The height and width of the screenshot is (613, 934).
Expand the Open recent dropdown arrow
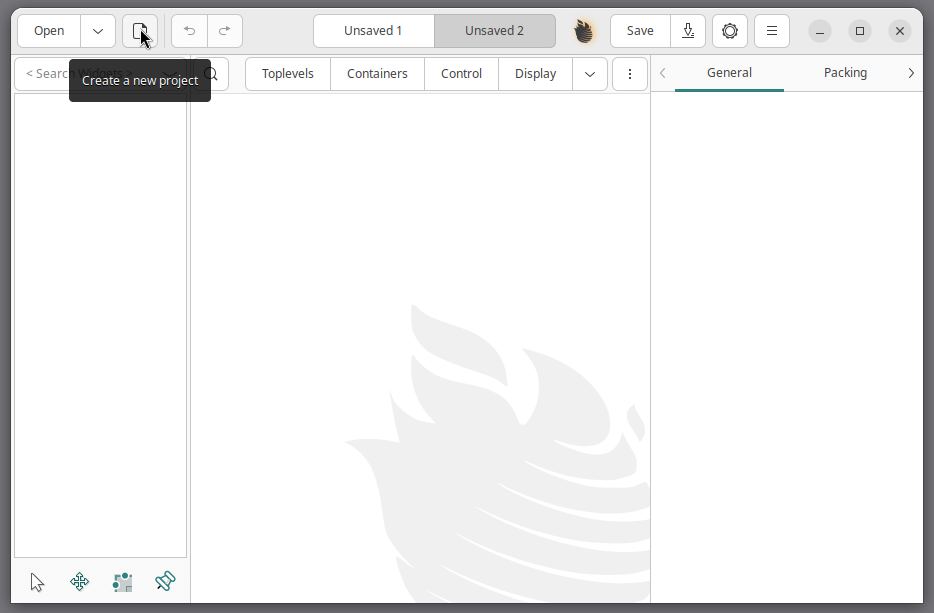(98, 31)
